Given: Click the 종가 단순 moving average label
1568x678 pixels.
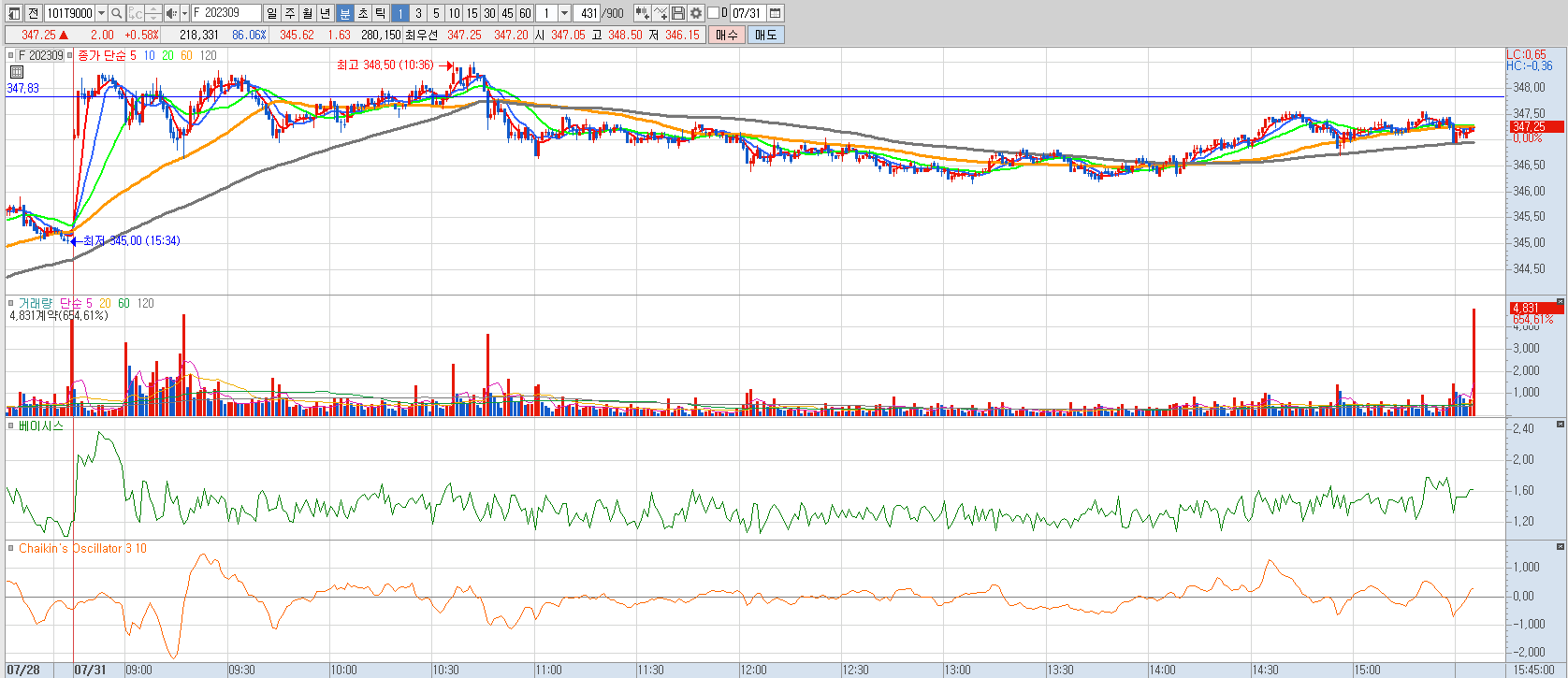Looking at the screenshot, I should [101, 55].
